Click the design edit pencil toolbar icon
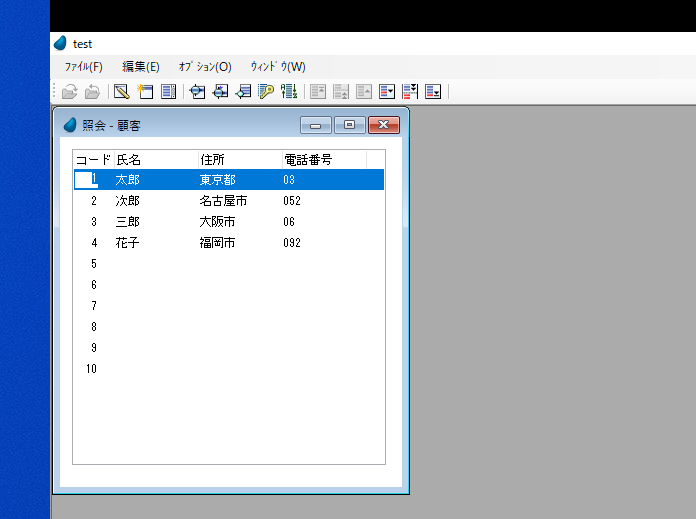This screenshot has height=519, width=696. point(121,92)
